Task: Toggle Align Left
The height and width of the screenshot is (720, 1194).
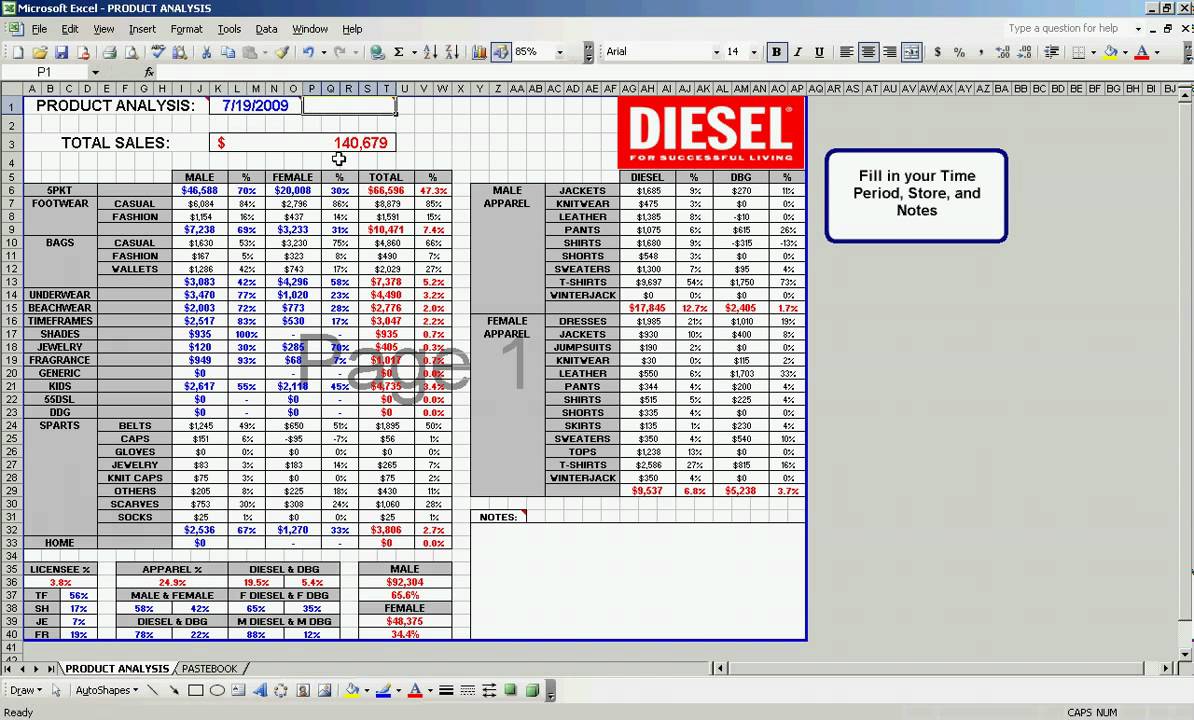Action: click(846, 52)
